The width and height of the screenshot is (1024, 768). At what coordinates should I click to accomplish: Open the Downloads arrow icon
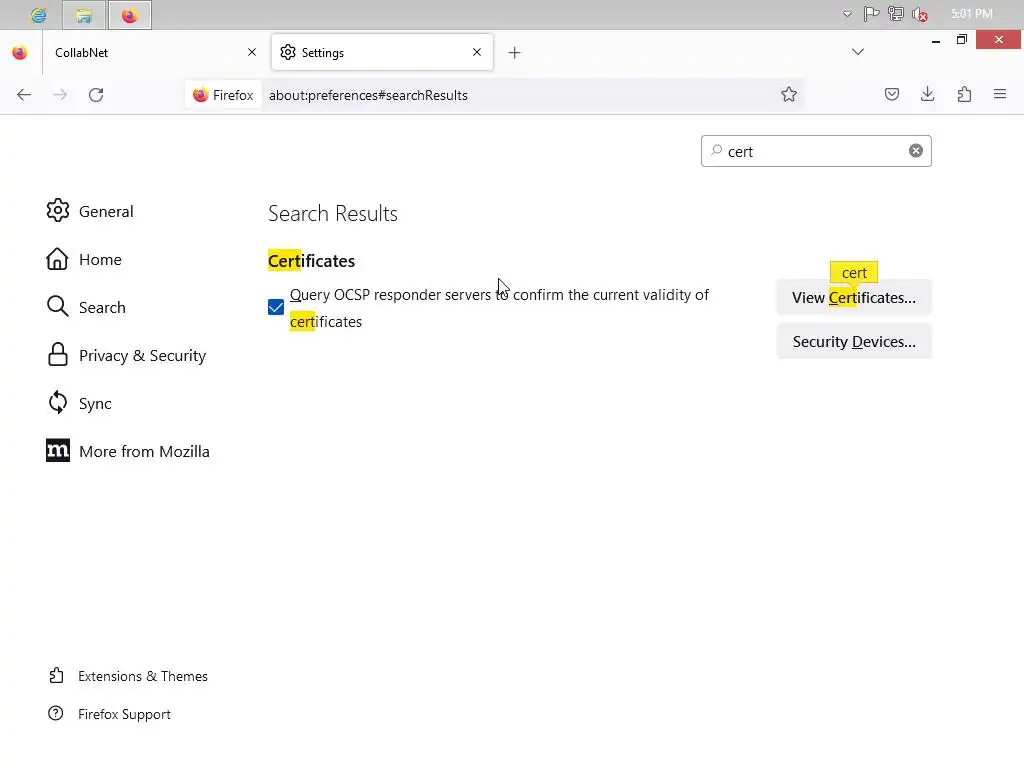tap(928, 95)
